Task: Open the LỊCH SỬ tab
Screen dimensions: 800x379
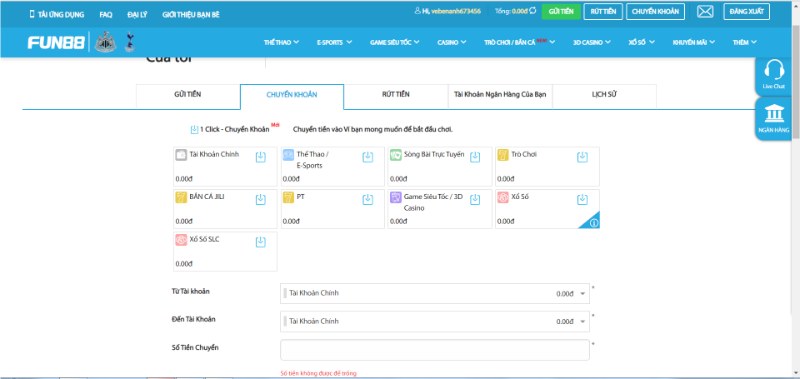Action: click(x=605, y=96)
